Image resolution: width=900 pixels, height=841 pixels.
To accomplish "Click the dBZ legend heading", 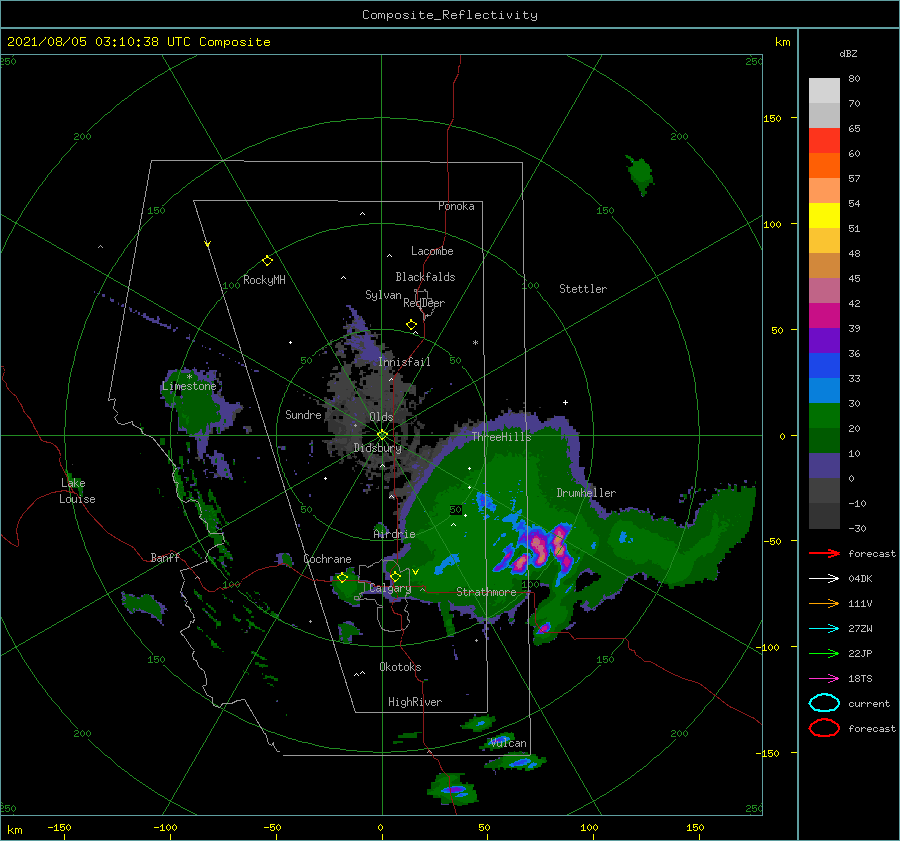I will [848, 54].
